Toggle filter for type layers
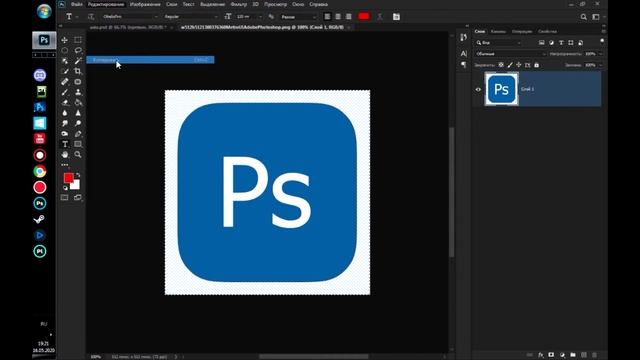Image resolution: width=640 pixels, height=360 pixels. [561, 42]
